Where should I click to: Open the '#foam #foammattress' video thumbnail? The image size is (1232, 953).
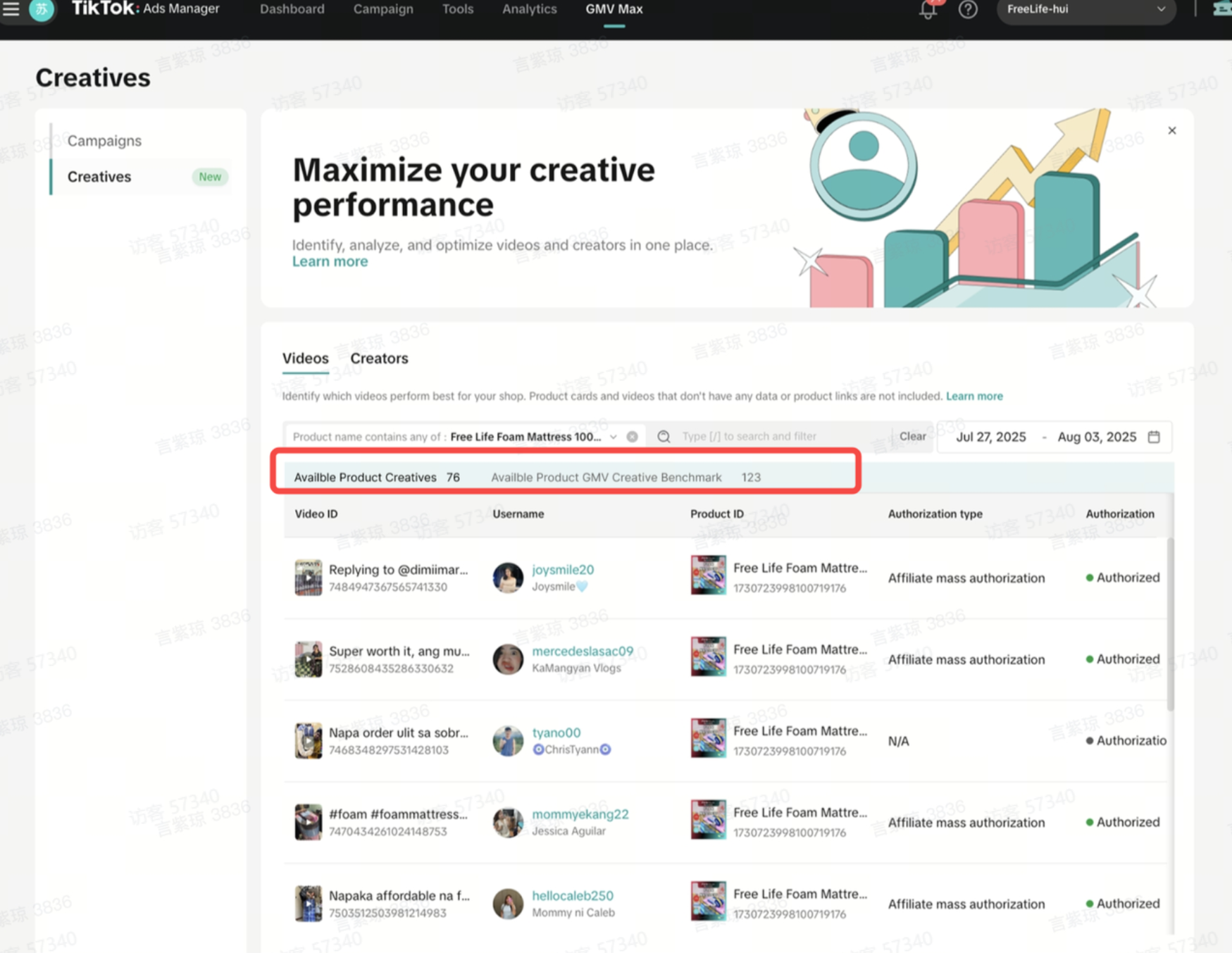308,822
